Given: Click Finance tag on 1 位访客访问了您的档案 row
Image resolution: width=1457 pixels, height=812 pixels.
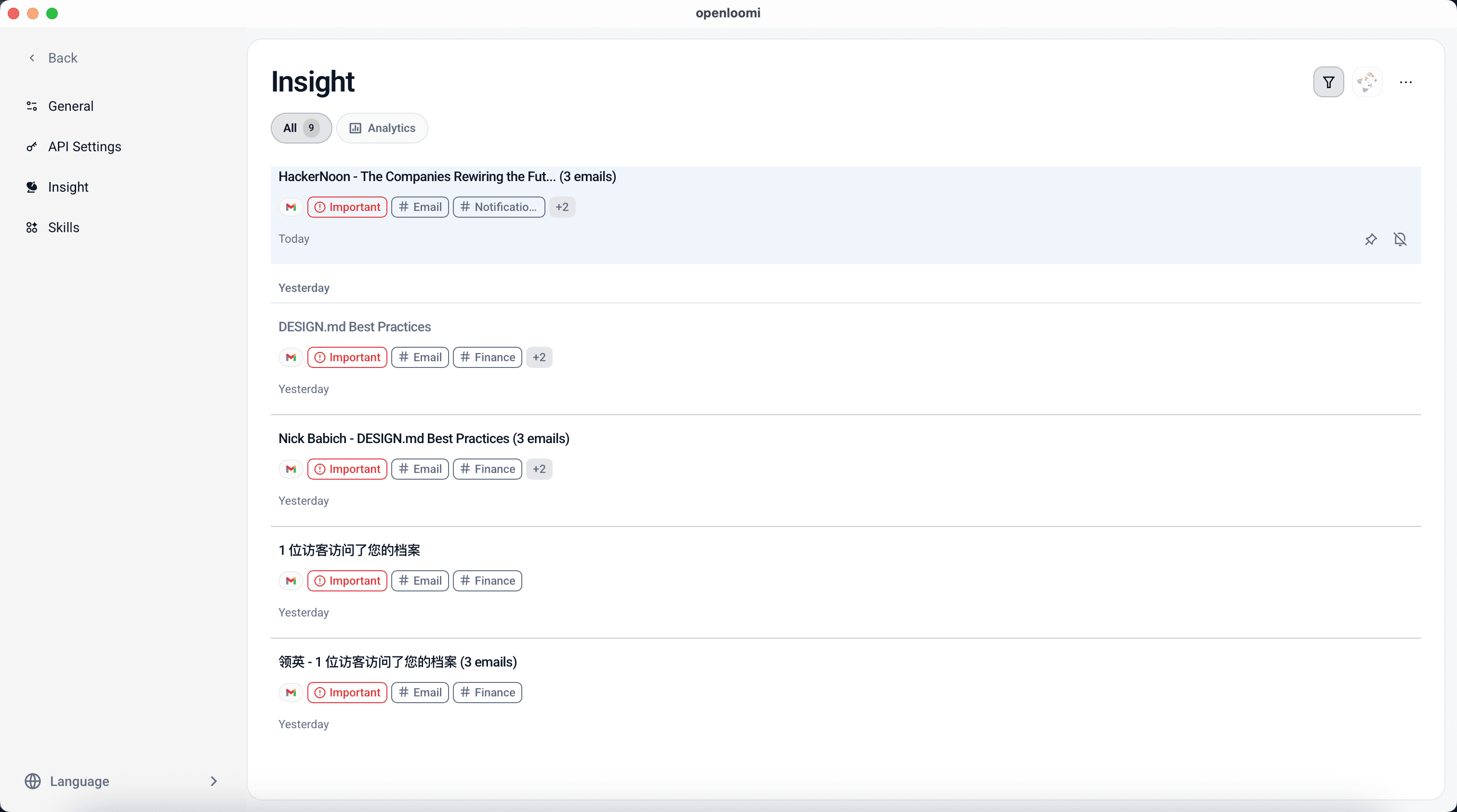Looking at the screenshot, I should [488, 581].
